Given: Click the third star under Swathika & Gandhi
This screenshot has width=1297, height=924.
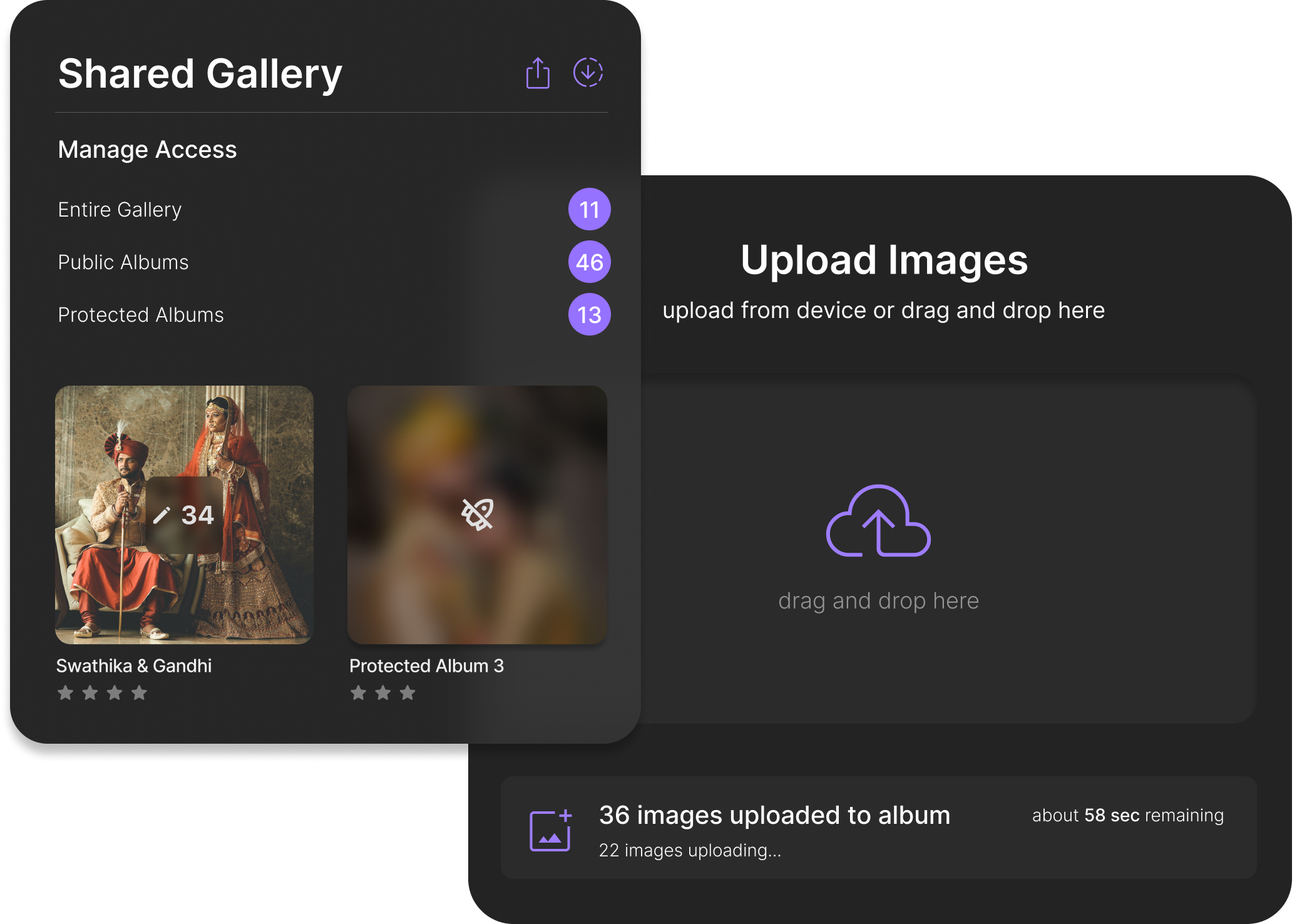Looking at the screenshot, I should click(115, 693).
